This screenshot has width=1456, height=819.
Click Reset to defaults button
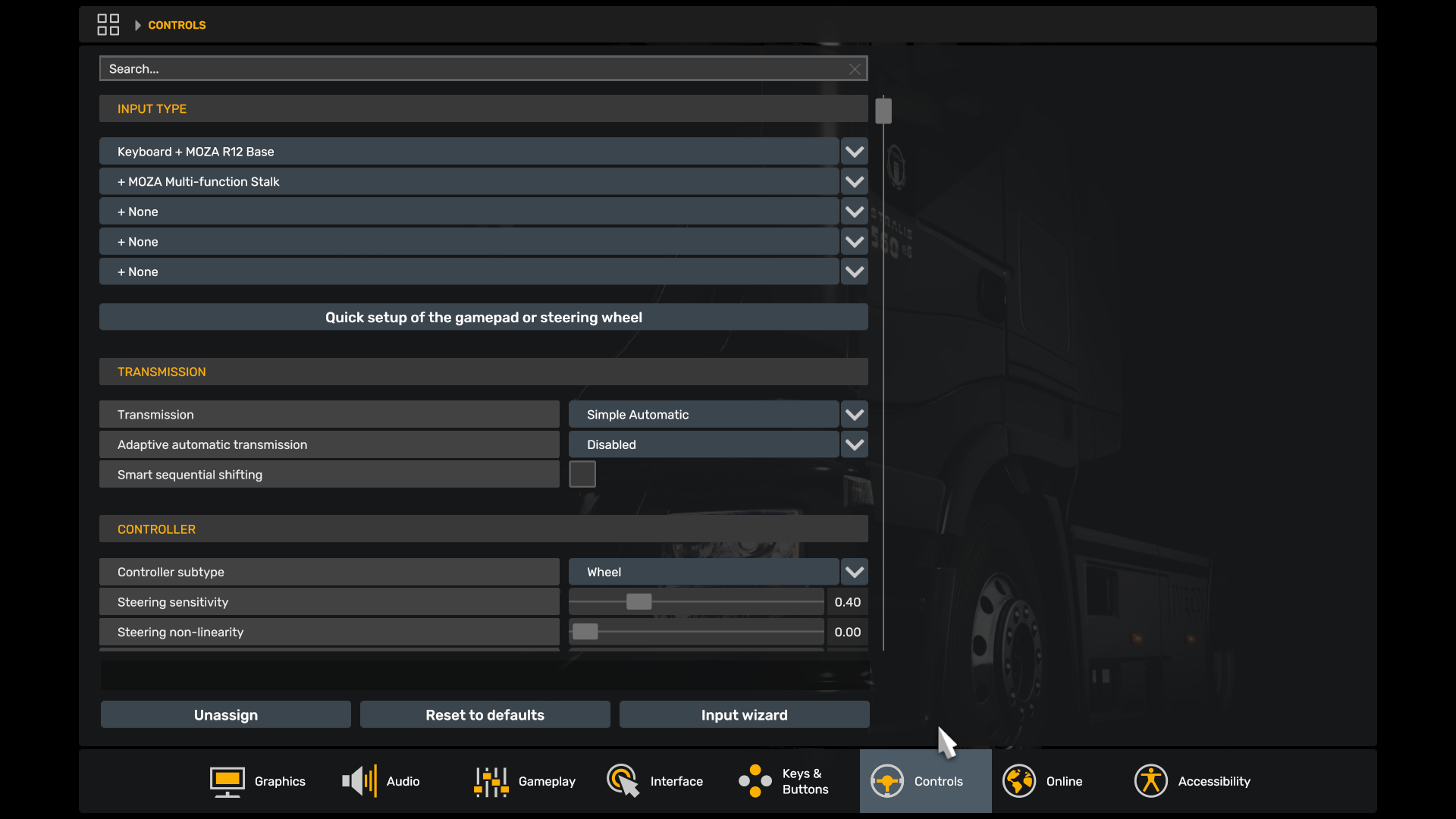(x=485, y=715)
